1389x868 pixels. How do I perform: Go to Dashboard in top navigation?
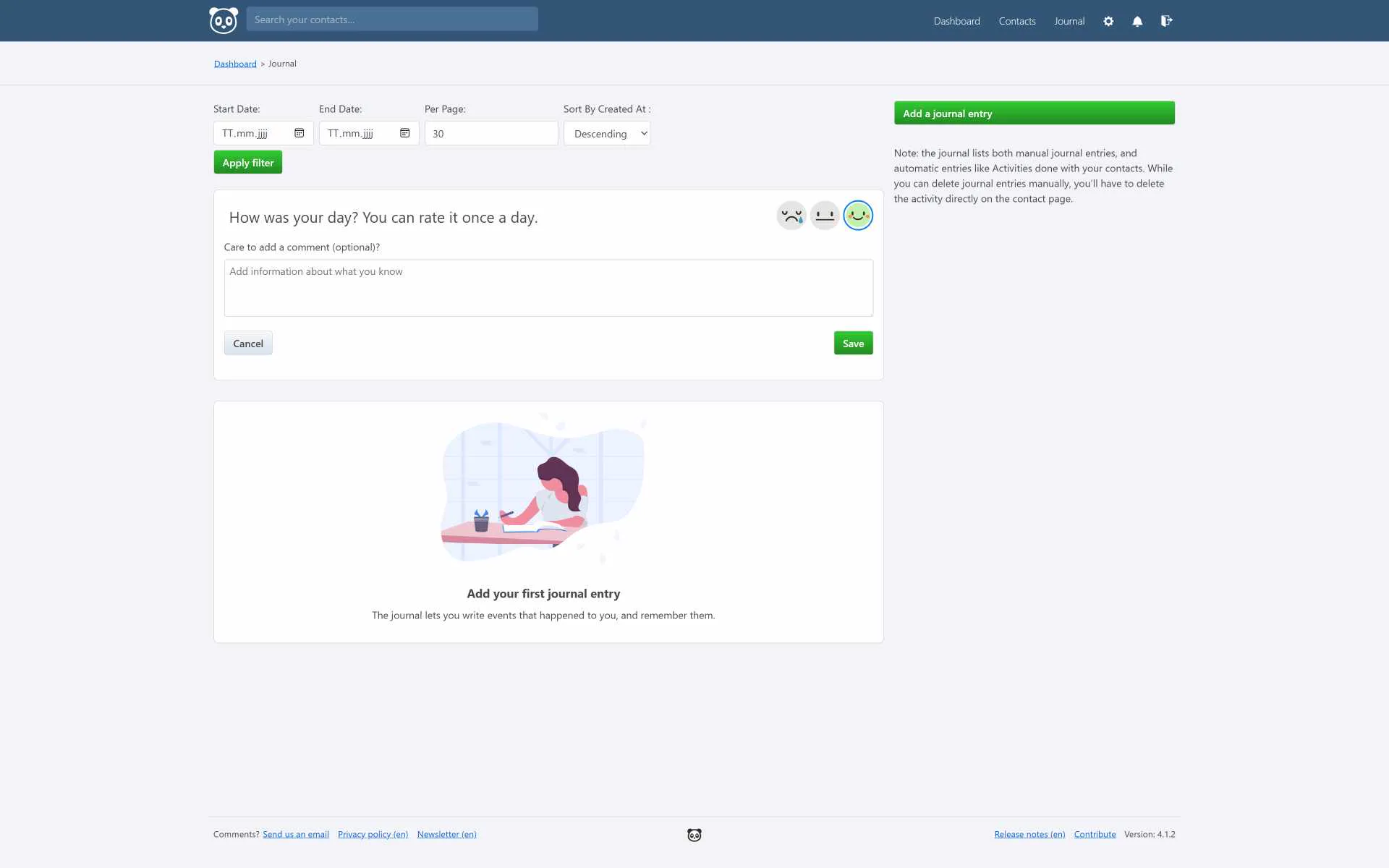956,21
